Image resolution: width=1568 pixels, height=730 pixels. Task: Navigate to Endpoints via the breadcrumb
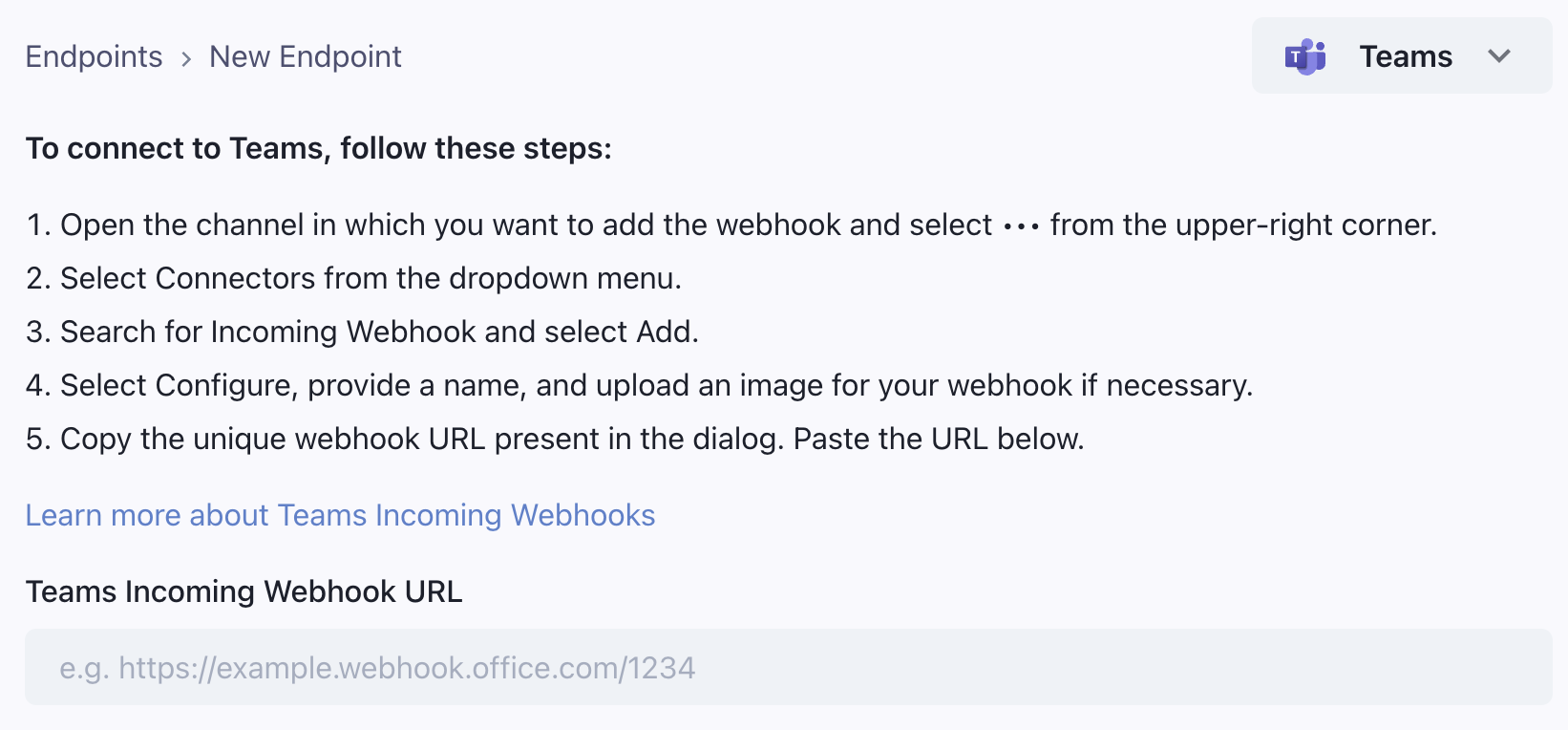(x=93, y=56)
